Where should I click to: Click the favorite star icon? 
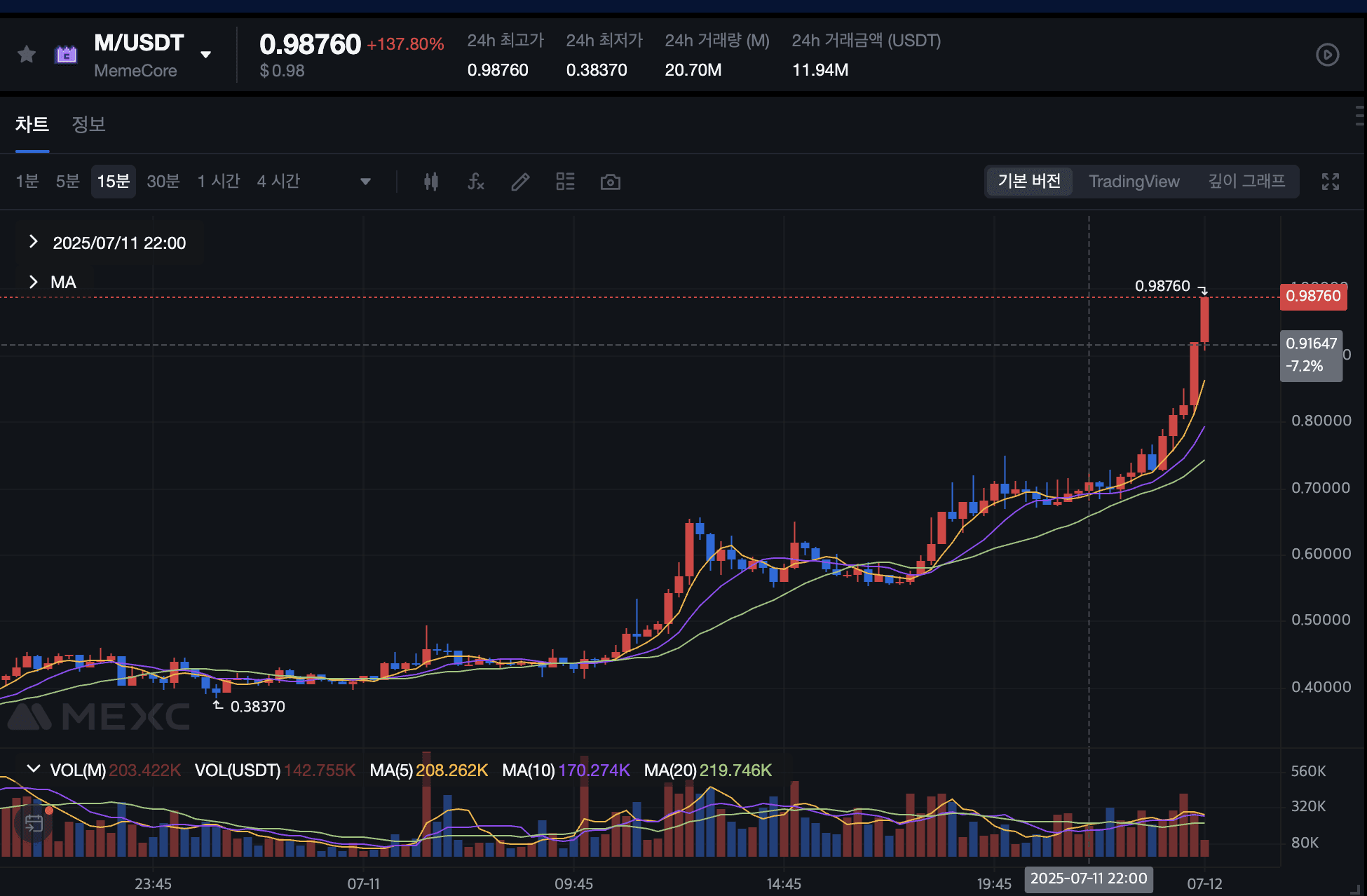point(27,54)
